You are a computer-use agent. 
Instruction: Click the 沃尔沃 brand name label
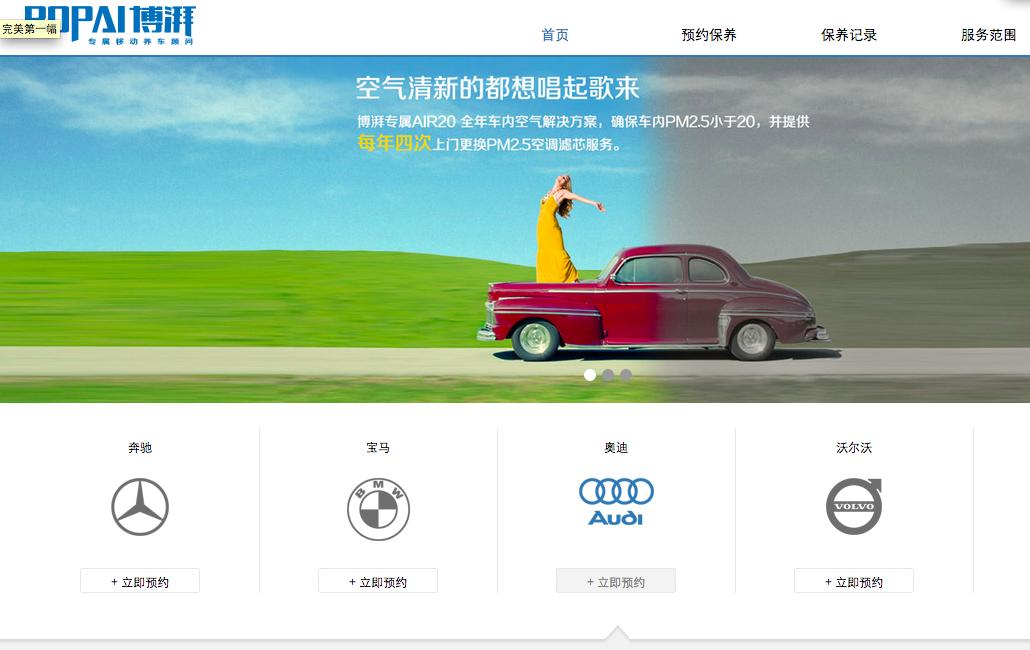click(x=854, y=448)
